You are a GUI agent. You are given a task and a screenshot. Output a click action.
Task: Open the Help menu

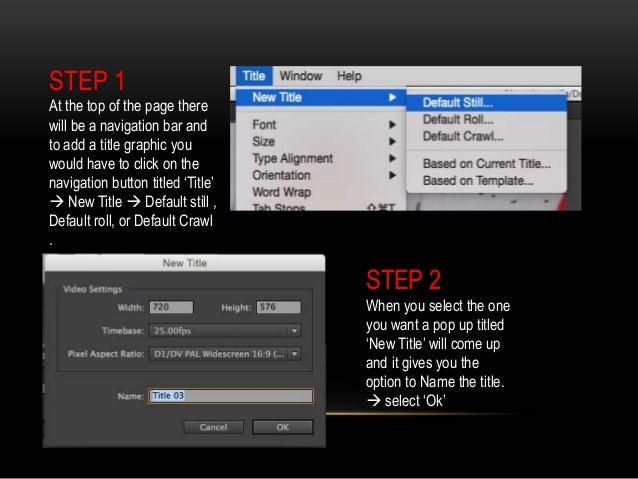[349, 76]
